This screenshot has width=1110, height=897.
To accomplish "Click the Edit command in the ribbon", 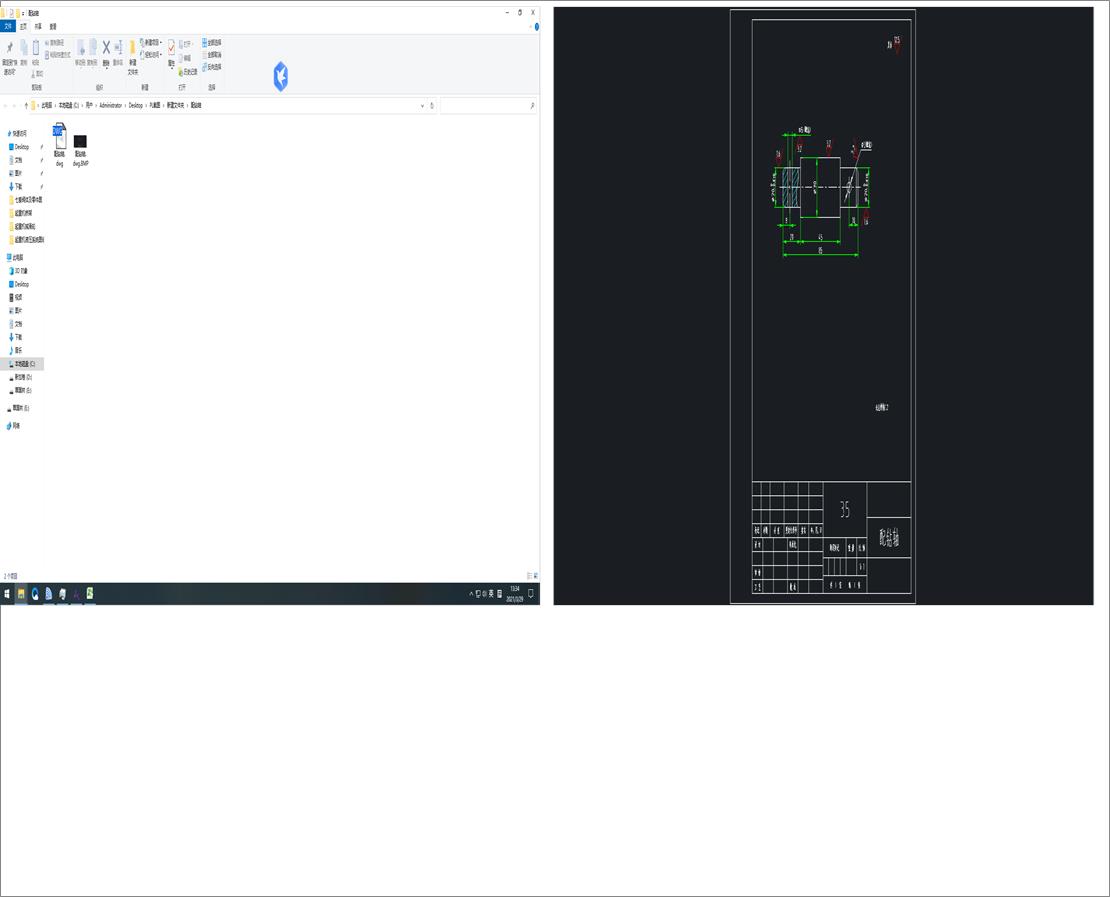I will (185, 58).
